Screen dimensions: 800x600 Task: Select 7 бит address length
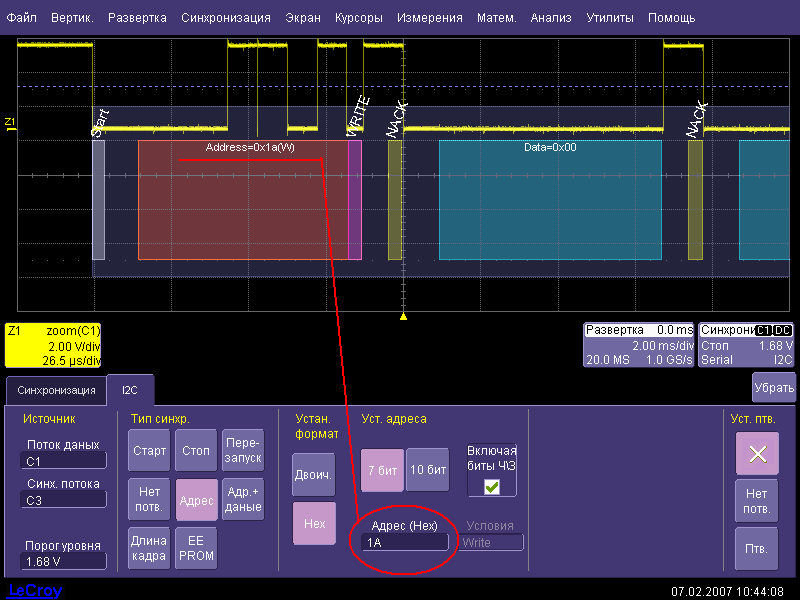point(381,470)
